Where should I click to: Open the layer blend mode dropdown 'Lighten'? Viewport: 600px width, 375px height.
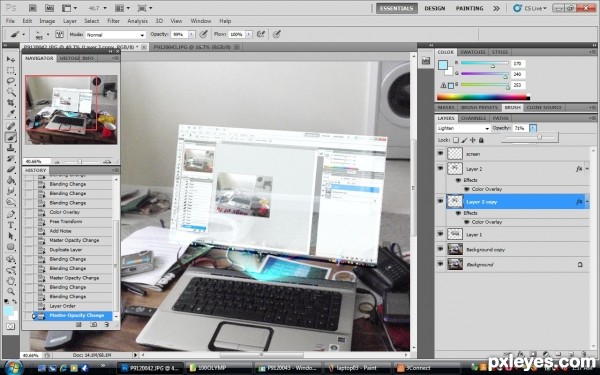coord(463,128)
